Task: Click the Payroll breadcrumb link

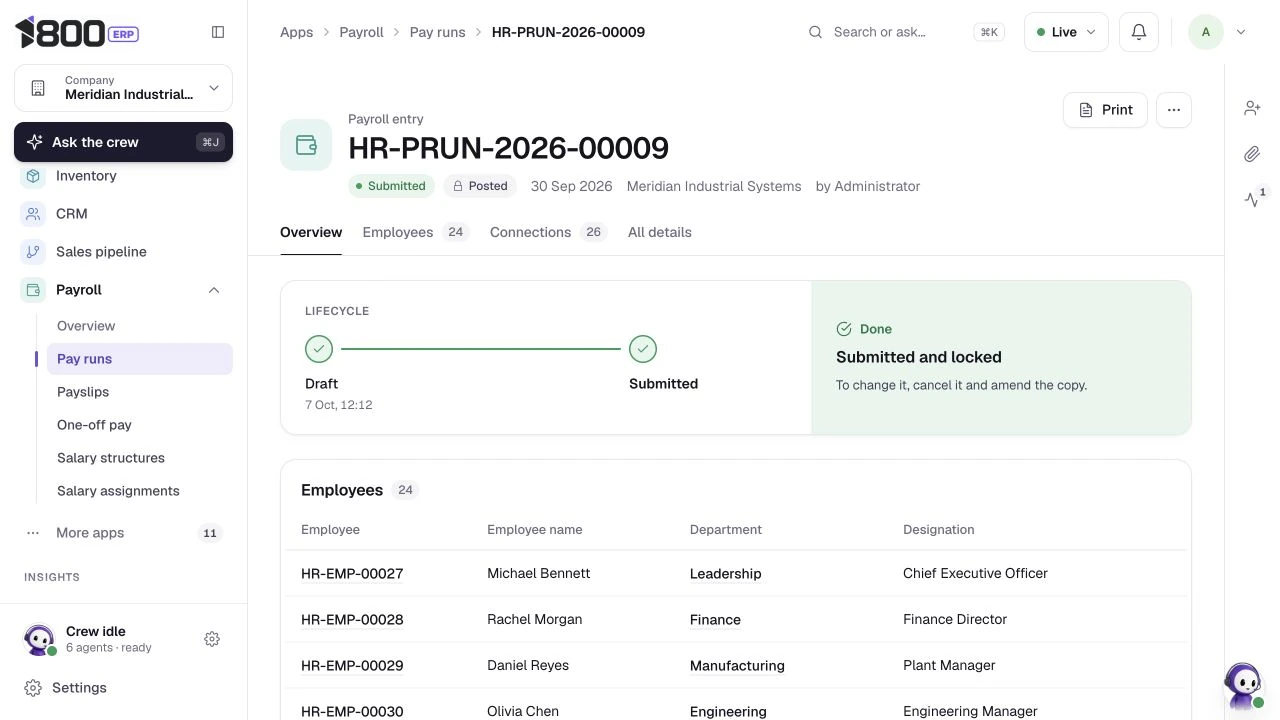Action: (362, 32)
